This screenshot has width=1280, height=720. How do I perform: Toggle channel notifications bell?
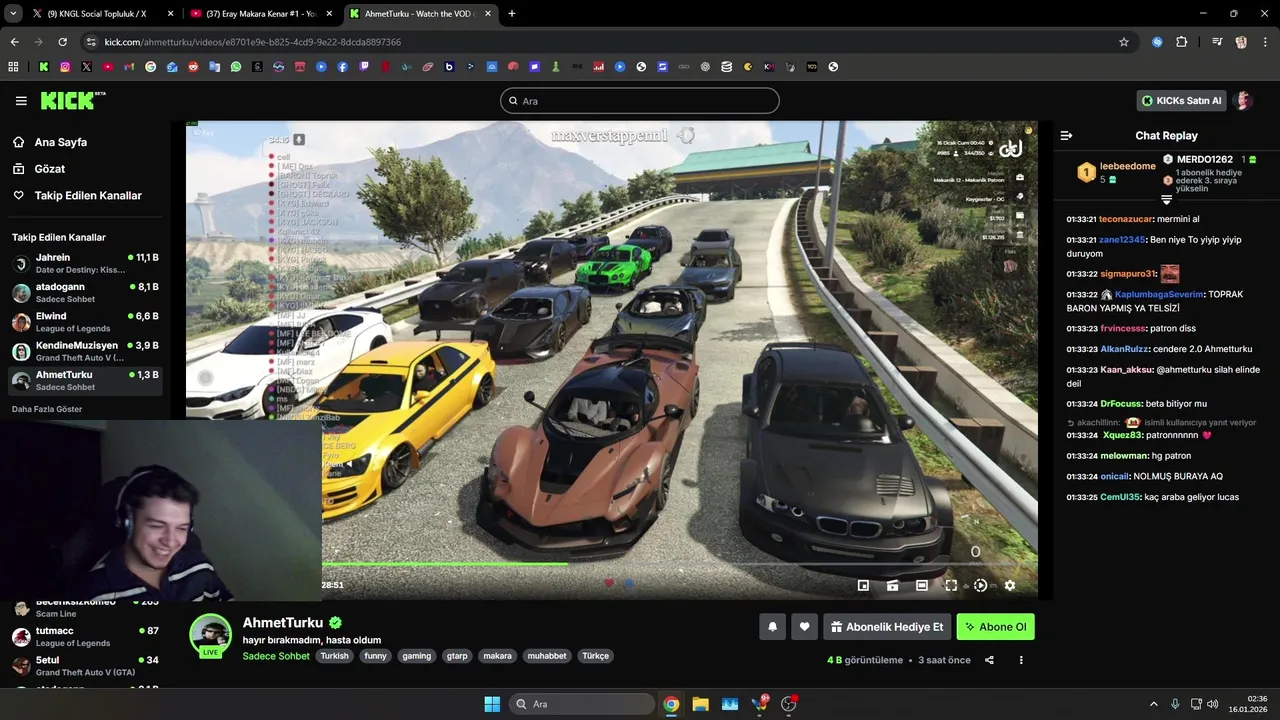pyautogui.click(x=772, y=627)
